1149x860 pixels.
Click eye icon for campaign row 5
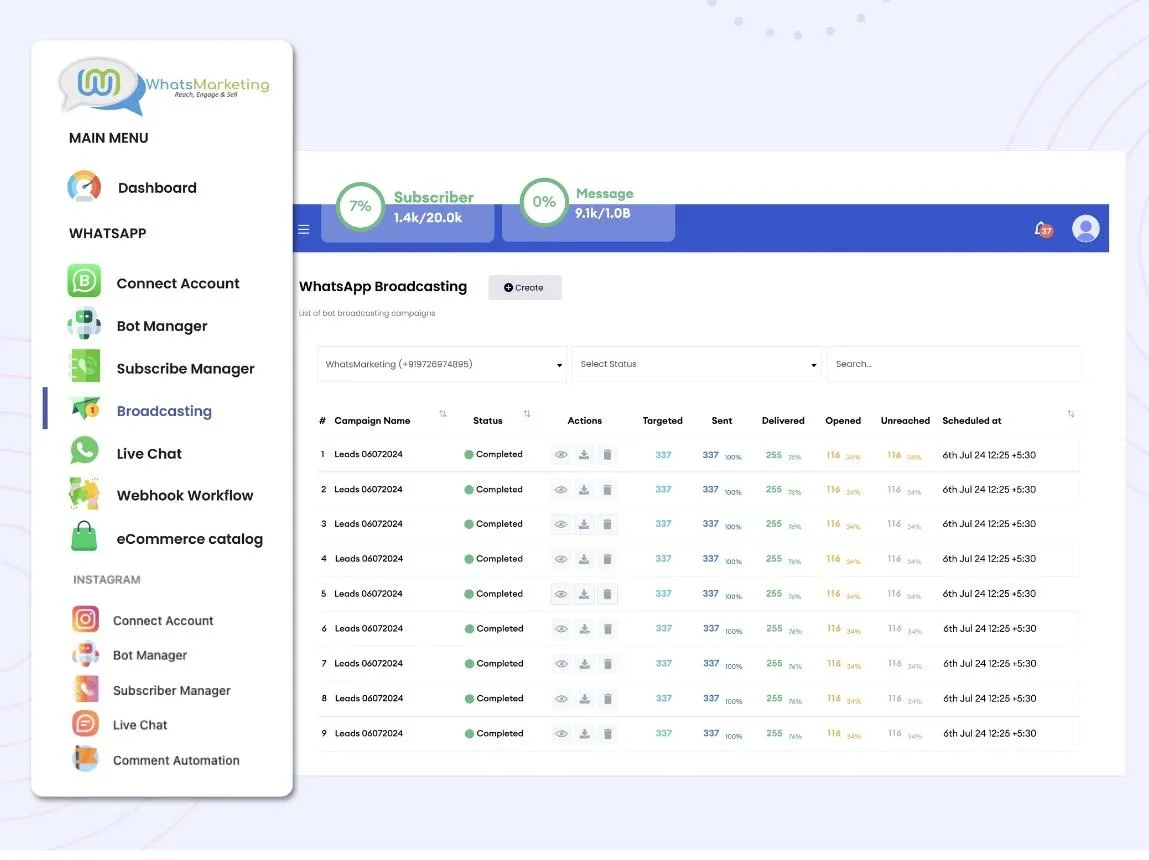pyautogui.click(x=561, y=594)
